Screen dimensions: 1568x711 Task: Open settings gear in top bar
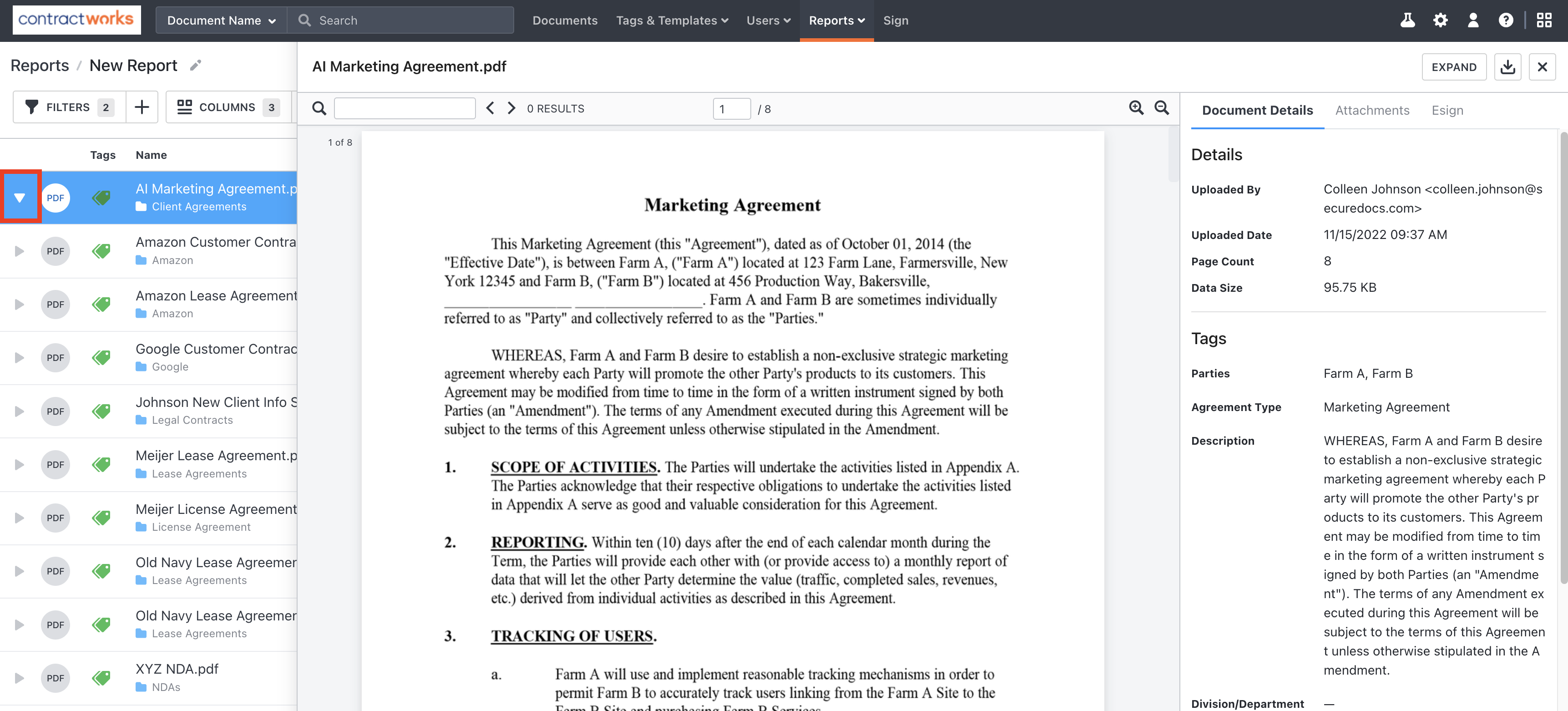click(x=1440, y=20)
